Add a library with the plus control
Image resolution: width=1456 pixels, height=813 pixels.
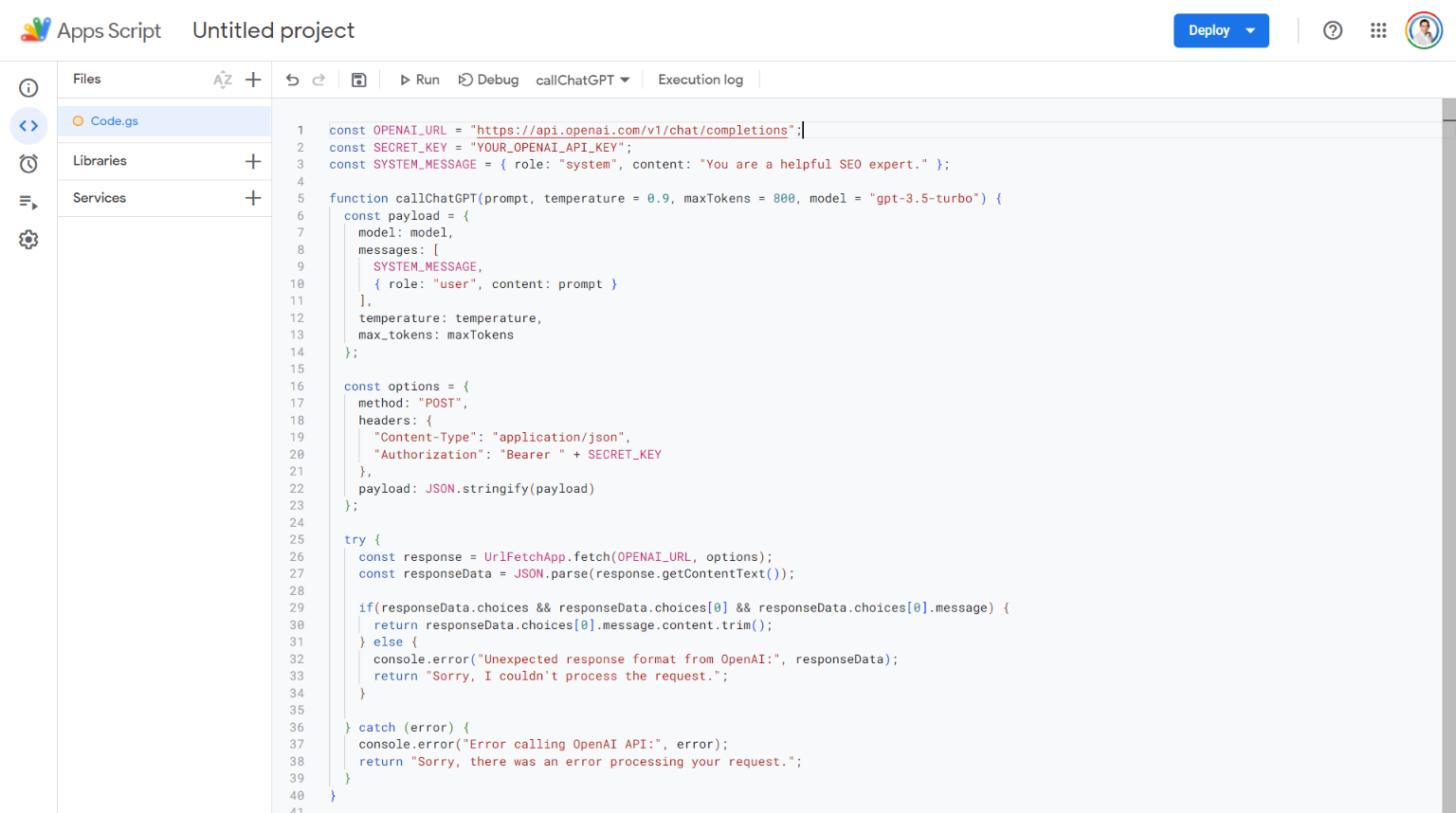tap(252, 160)
